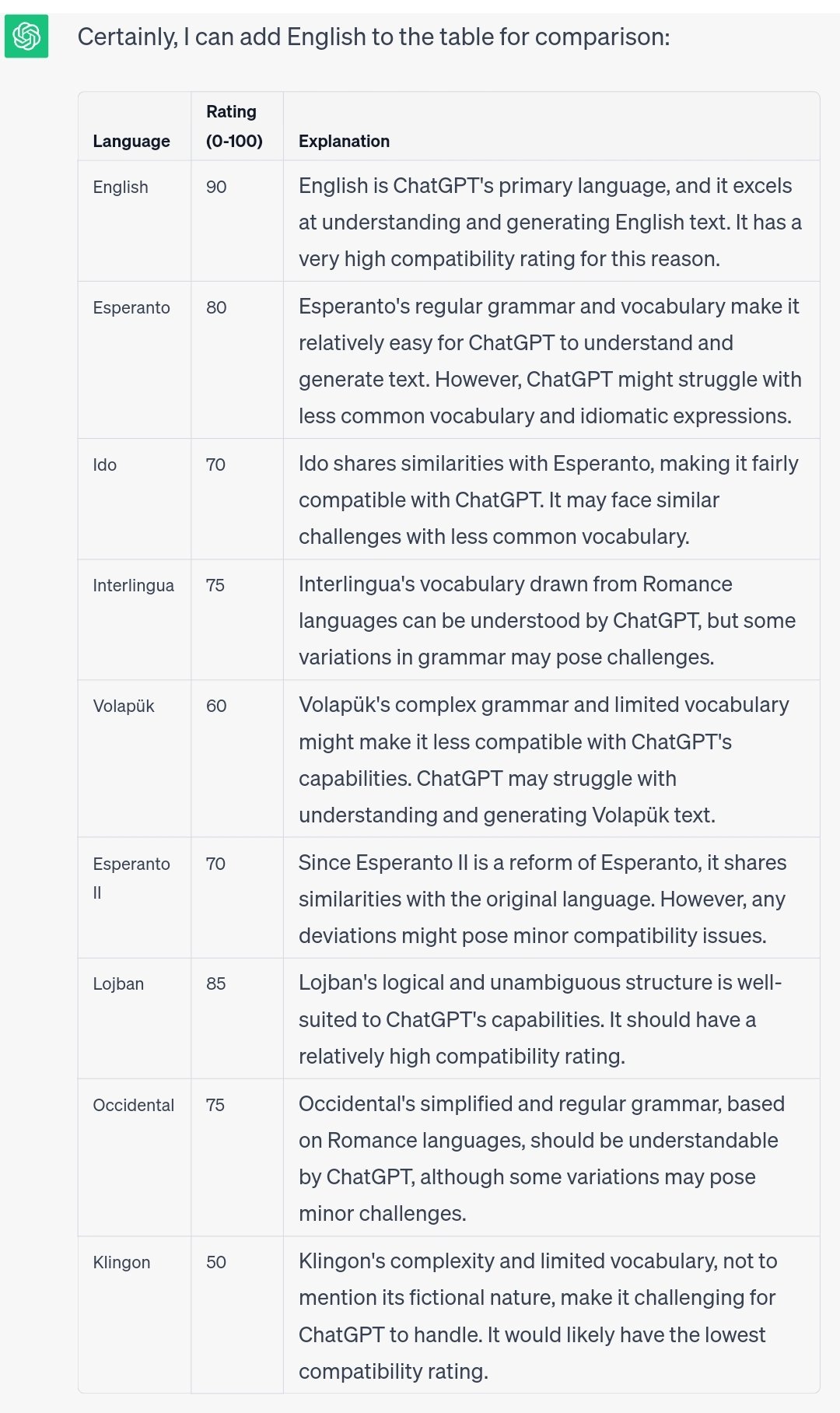The image size is (840, 1413).
Task: Click Klingon's rating of 50
Action: pyautogui.click(x=216, y=1262)
